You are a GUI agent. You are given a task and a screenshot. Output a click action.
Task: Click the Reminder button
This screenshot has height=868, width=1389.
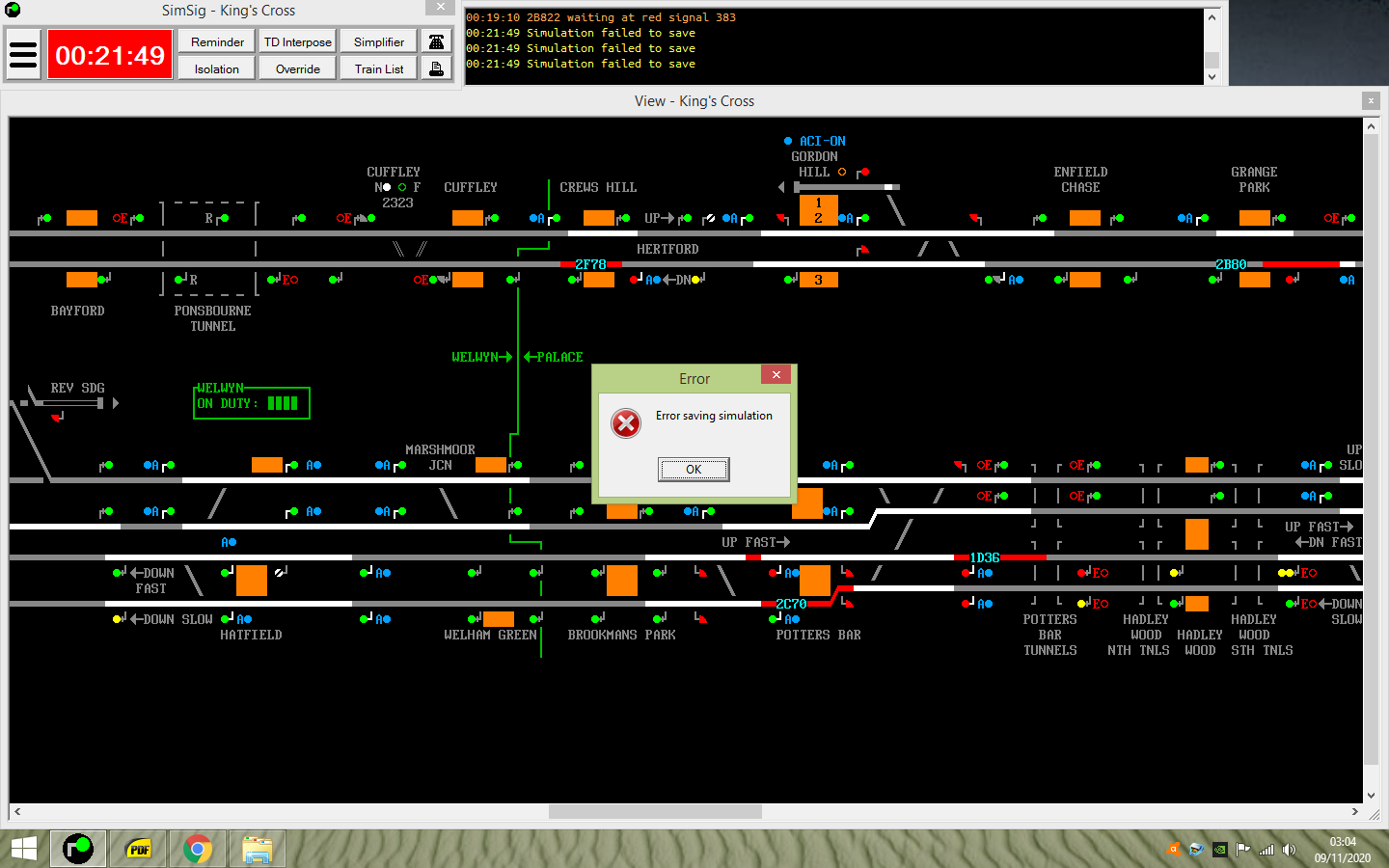click(x=217, y=41)
